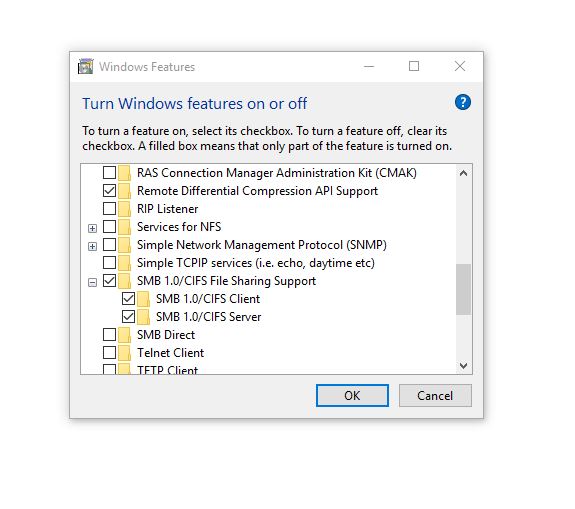
Task: Click the Cancel button
Action: [x=435, y=395]
